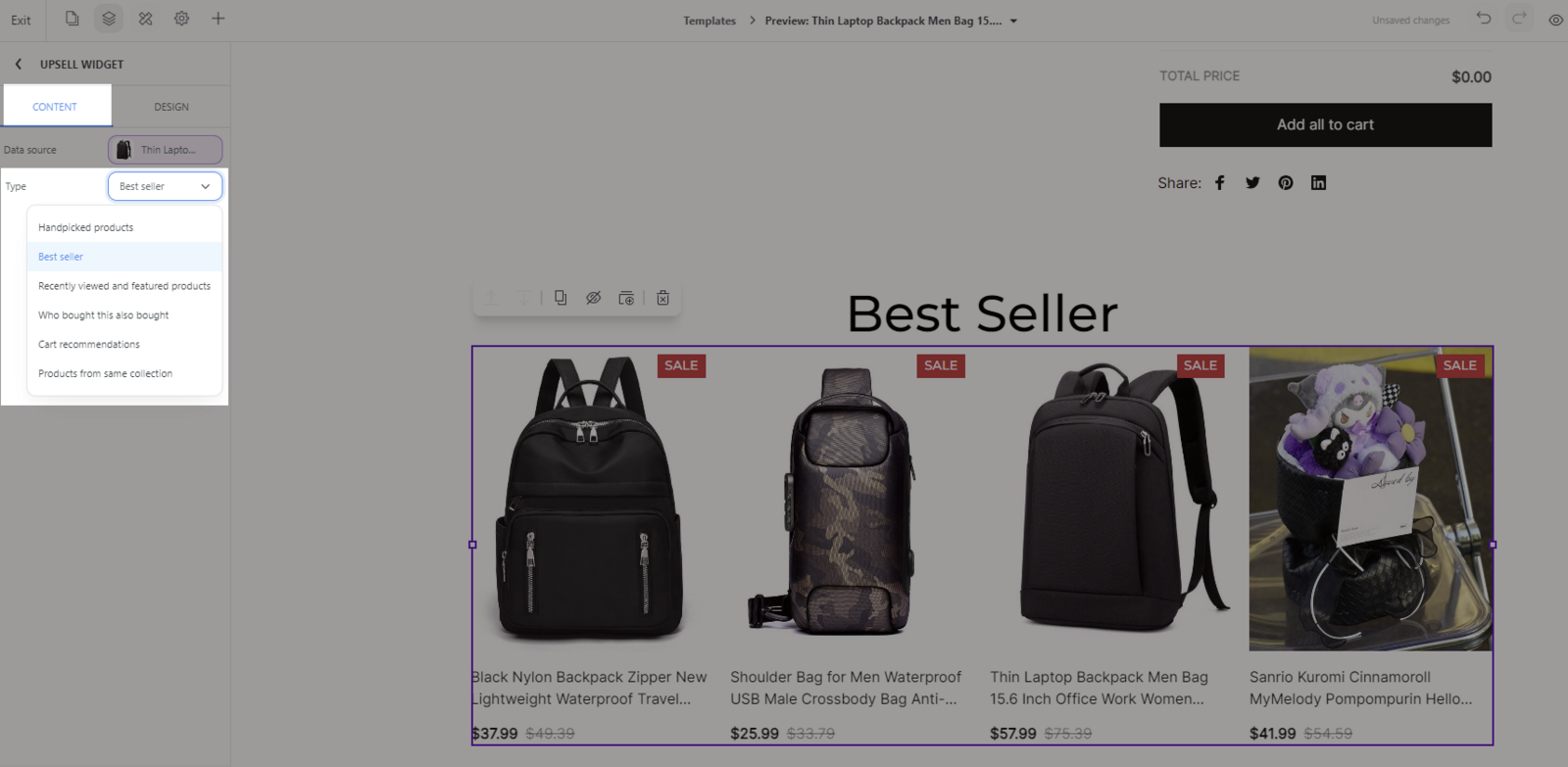Screen dimensions: 1568x767
Task: Open the Layers panel icon
Action: click(109, 19)
